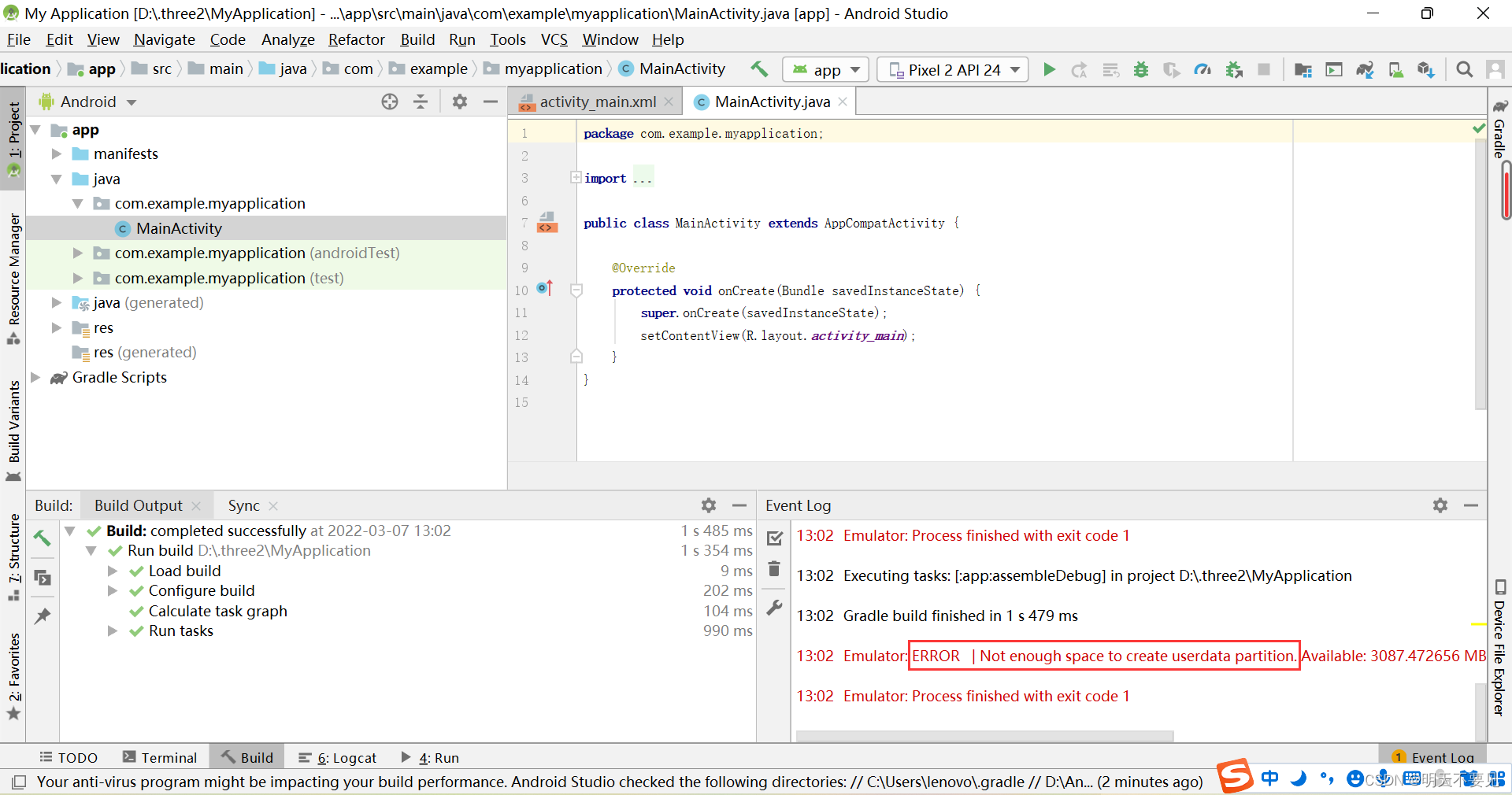This screenshot has width=1512, height=795.
Task: Hide the Project panel with minus icon
Action: pos(491,102)
